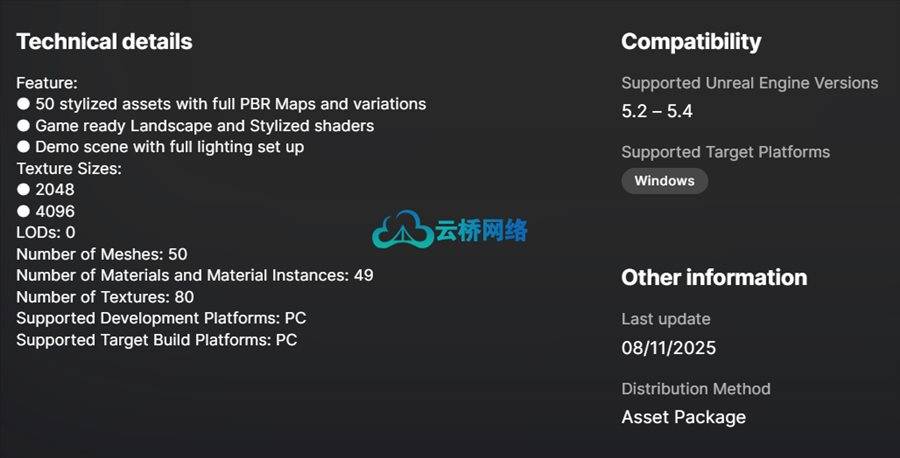Click the LODs: 0 line
This screenshot has height=458, width=900.
(x=46, y=232)
